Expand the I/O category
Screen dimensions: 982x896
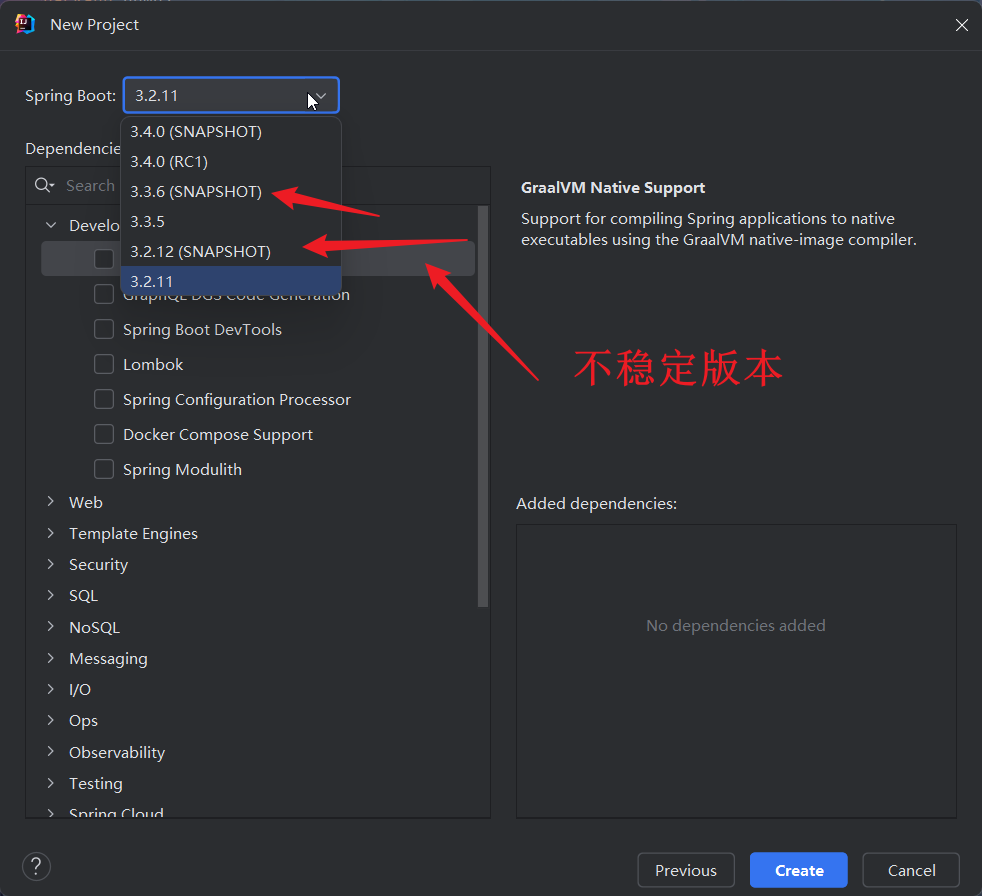[51, 689]
